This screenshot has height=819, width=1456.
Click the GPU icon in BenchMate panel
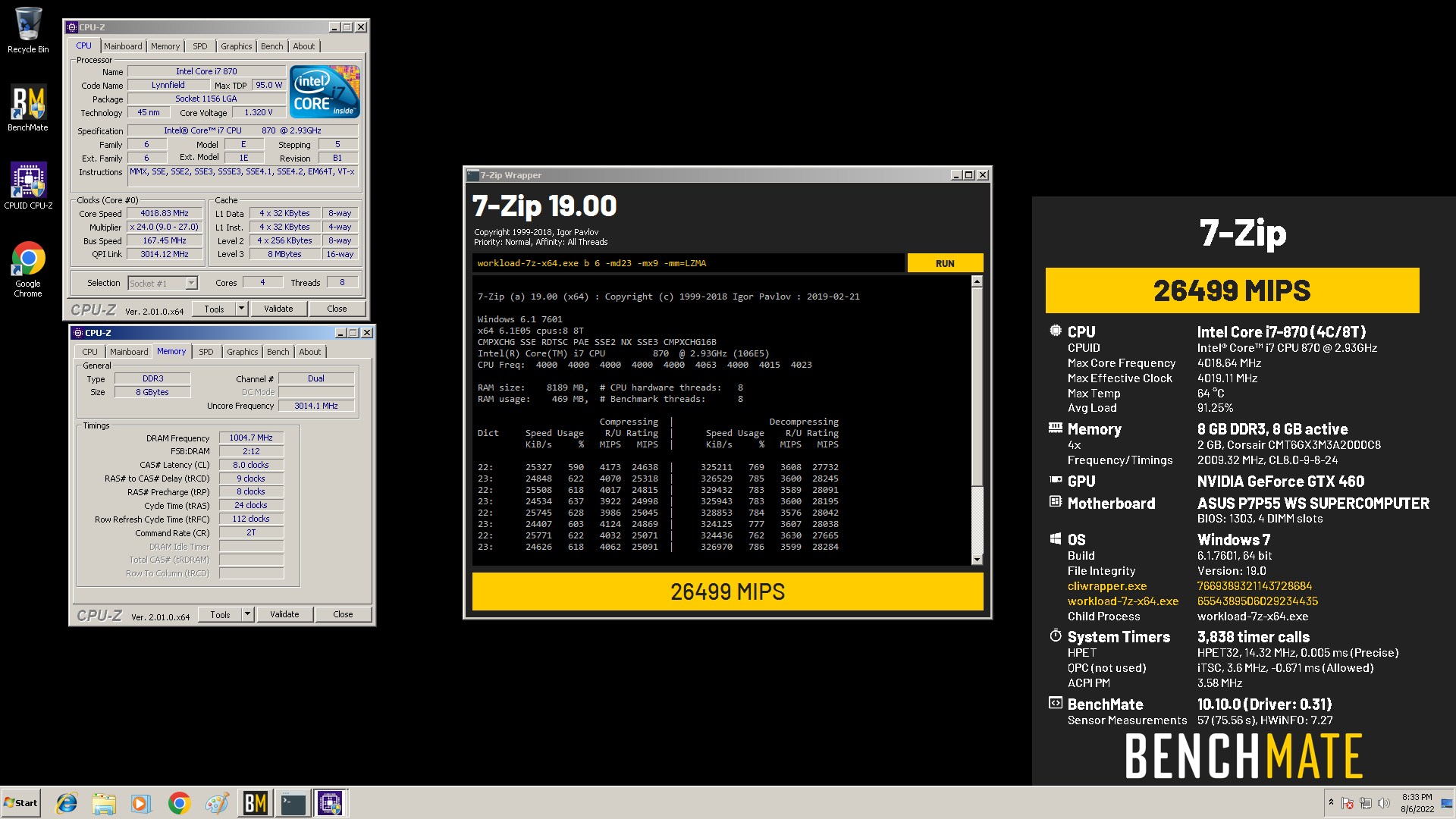click(x=1055, y=480)
